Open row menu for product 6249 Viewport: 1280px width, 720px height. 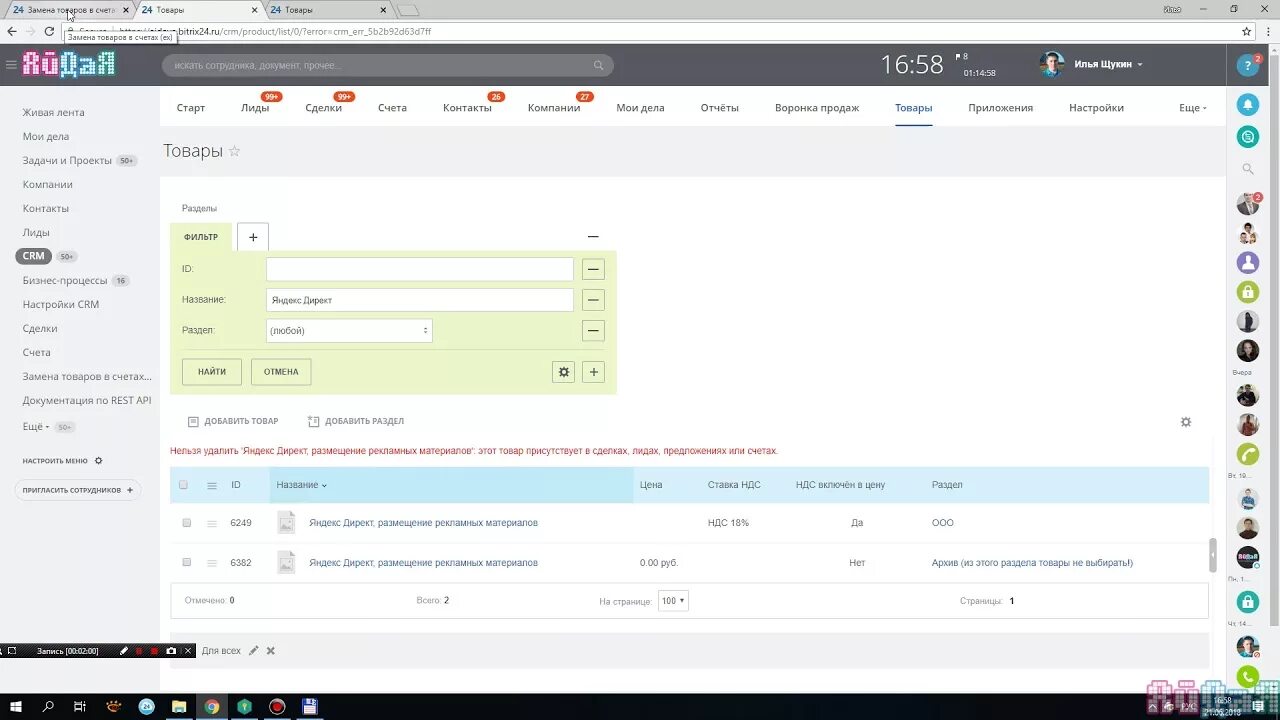[x=211, y=523]
